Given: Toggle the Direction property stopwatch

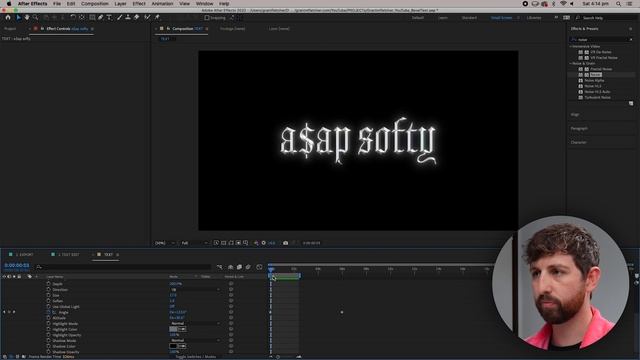Looking at the screenshot, I should tap(49, 289).
